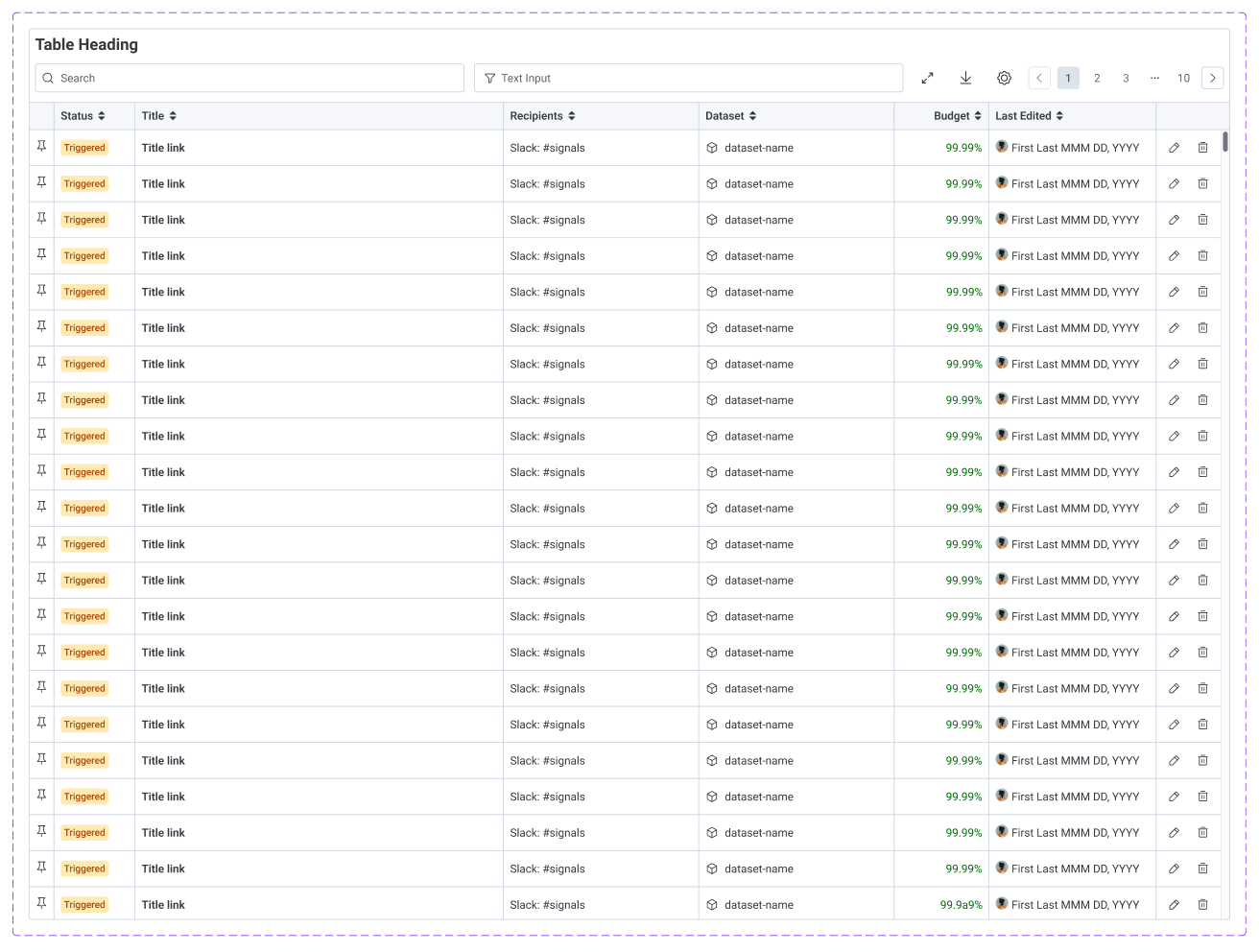Pin the last visible row
The width and height of the screenshot is (1259, 952).
pyautogui.click(x=41, y=903)
